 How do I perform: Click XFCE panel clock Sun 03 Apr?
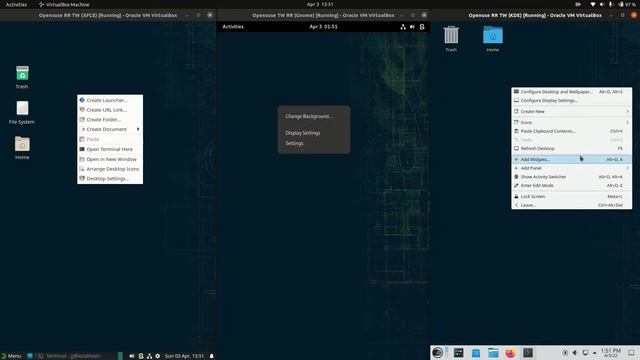(184, 356)
